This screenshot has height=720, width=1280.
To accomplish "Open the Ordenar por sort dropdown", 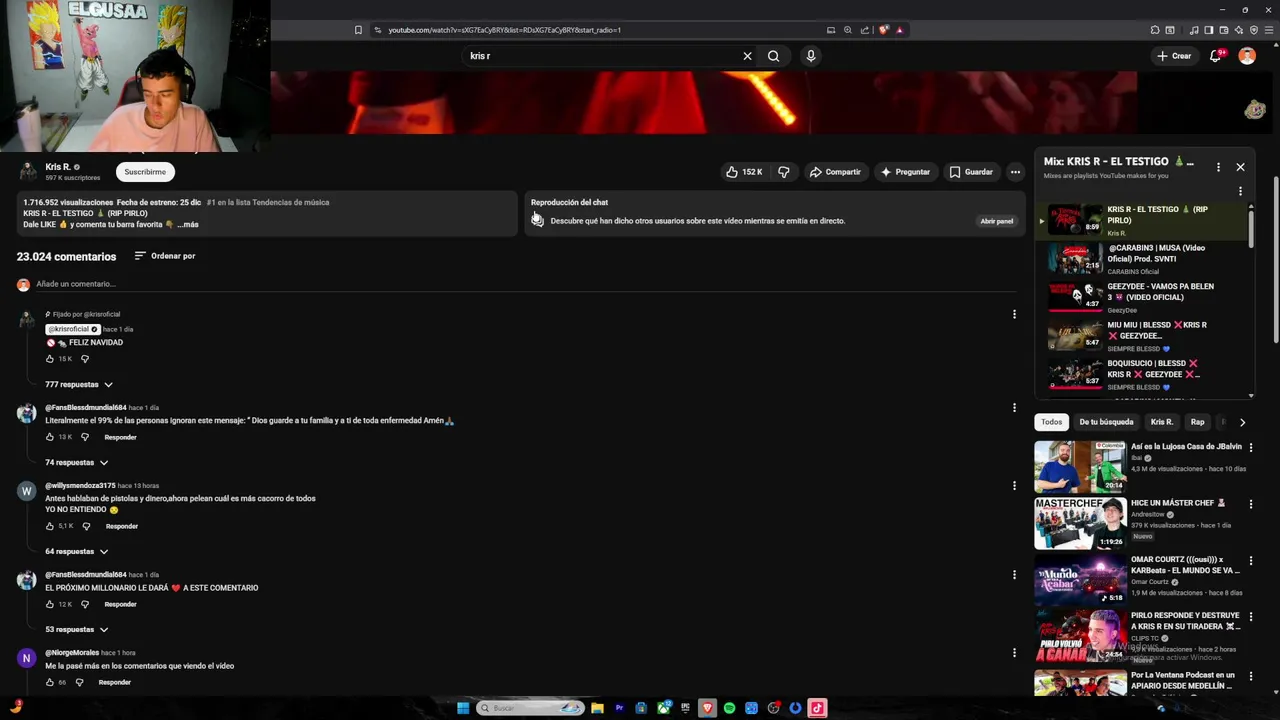I will (165, 256).
